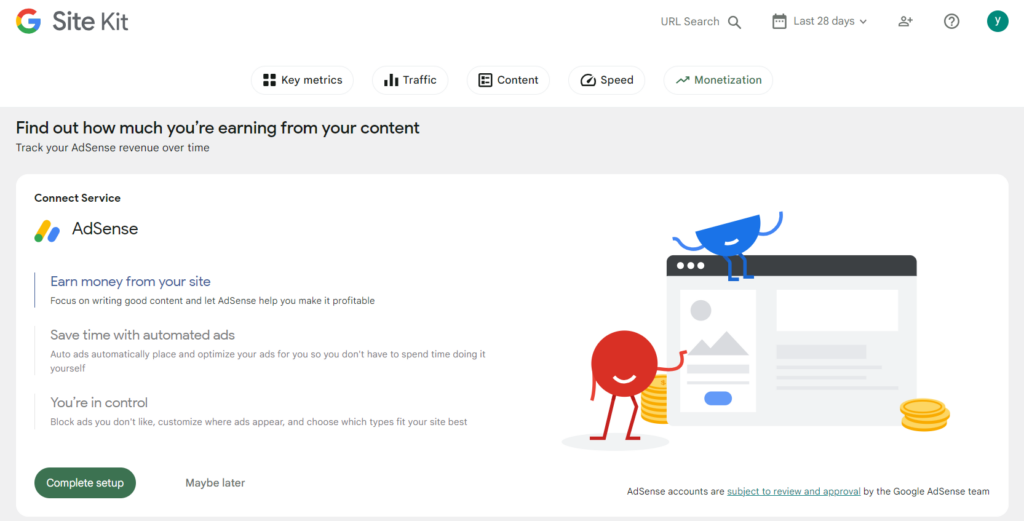The height and width of the screenshot is (521, 1024).
Task: Dismiss with the Maybe later button
Action: (215, 483)
